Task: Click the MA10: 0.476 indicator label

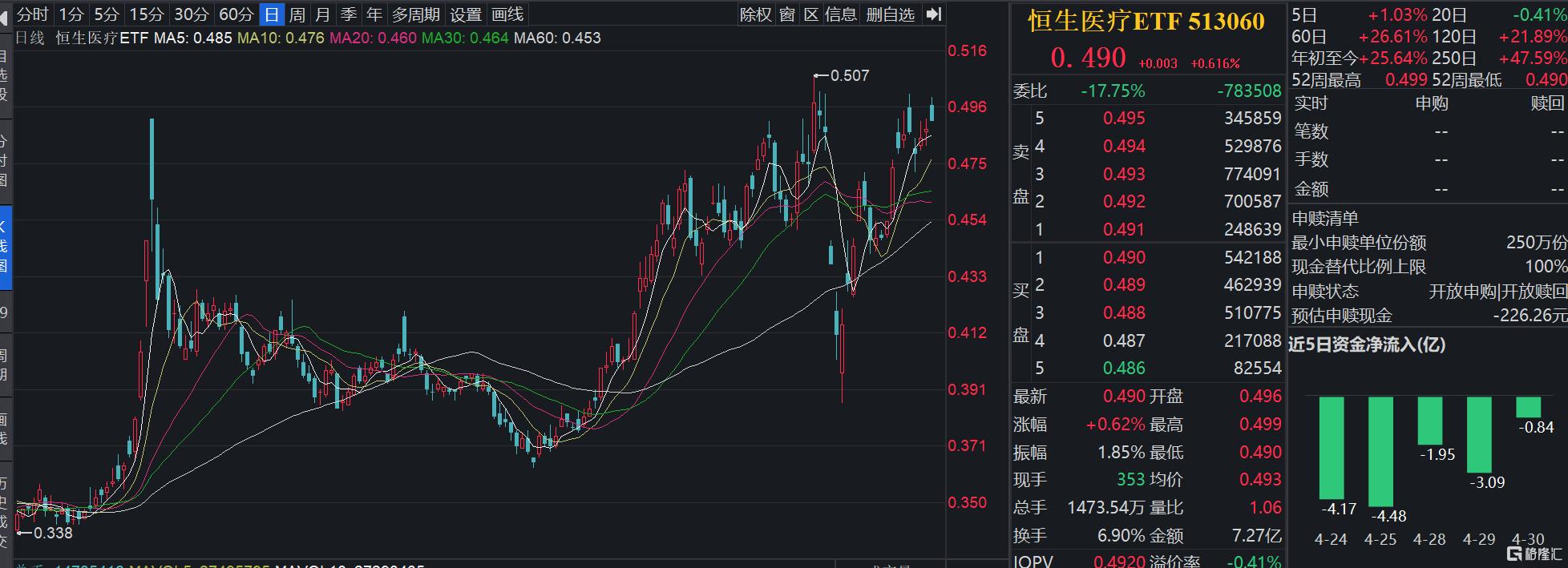Action: click(281, 38)
